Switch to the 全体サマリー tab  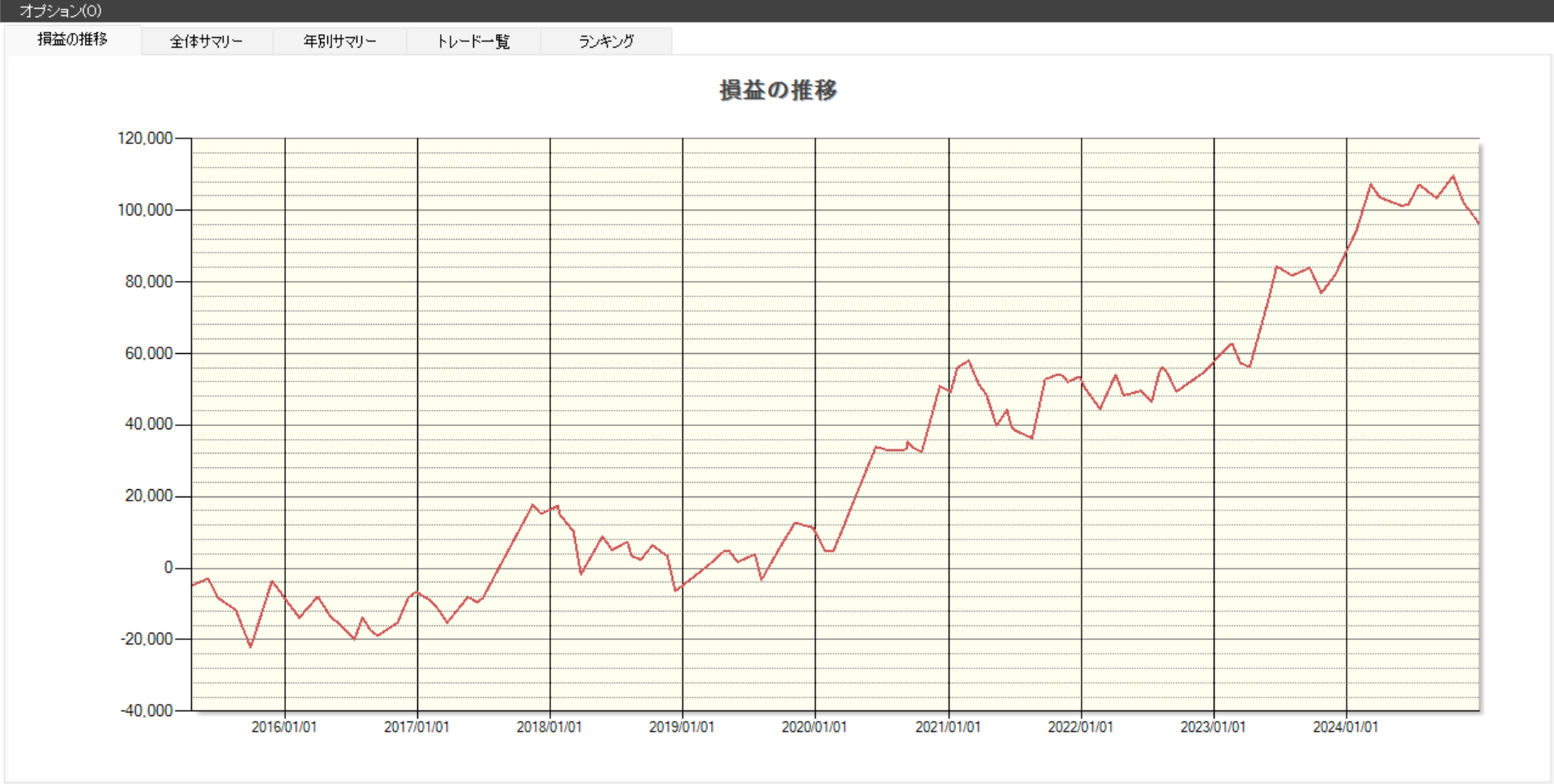click(206, 41)
